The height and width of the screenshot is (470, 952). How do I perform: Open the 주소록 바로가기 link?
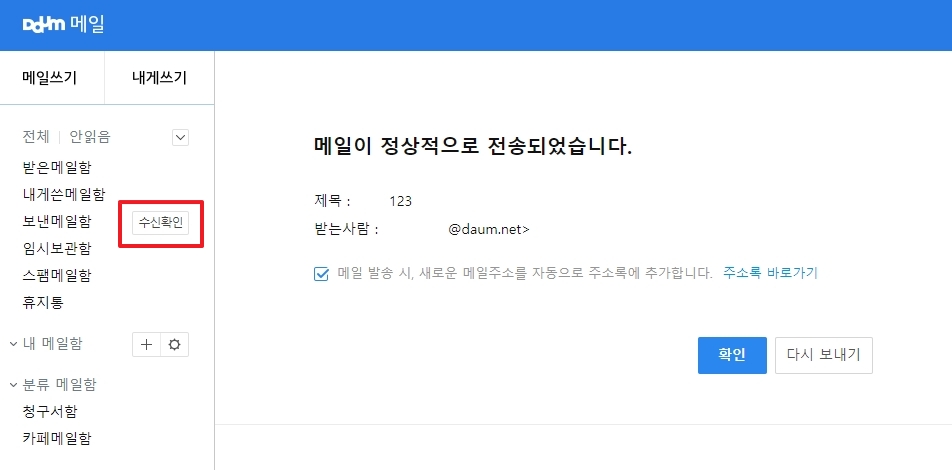coord(770,273)
